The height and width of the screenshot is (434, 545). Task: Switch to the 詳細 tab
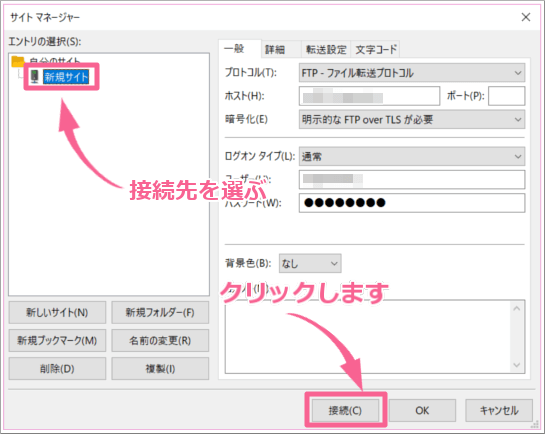click(275, 50)
